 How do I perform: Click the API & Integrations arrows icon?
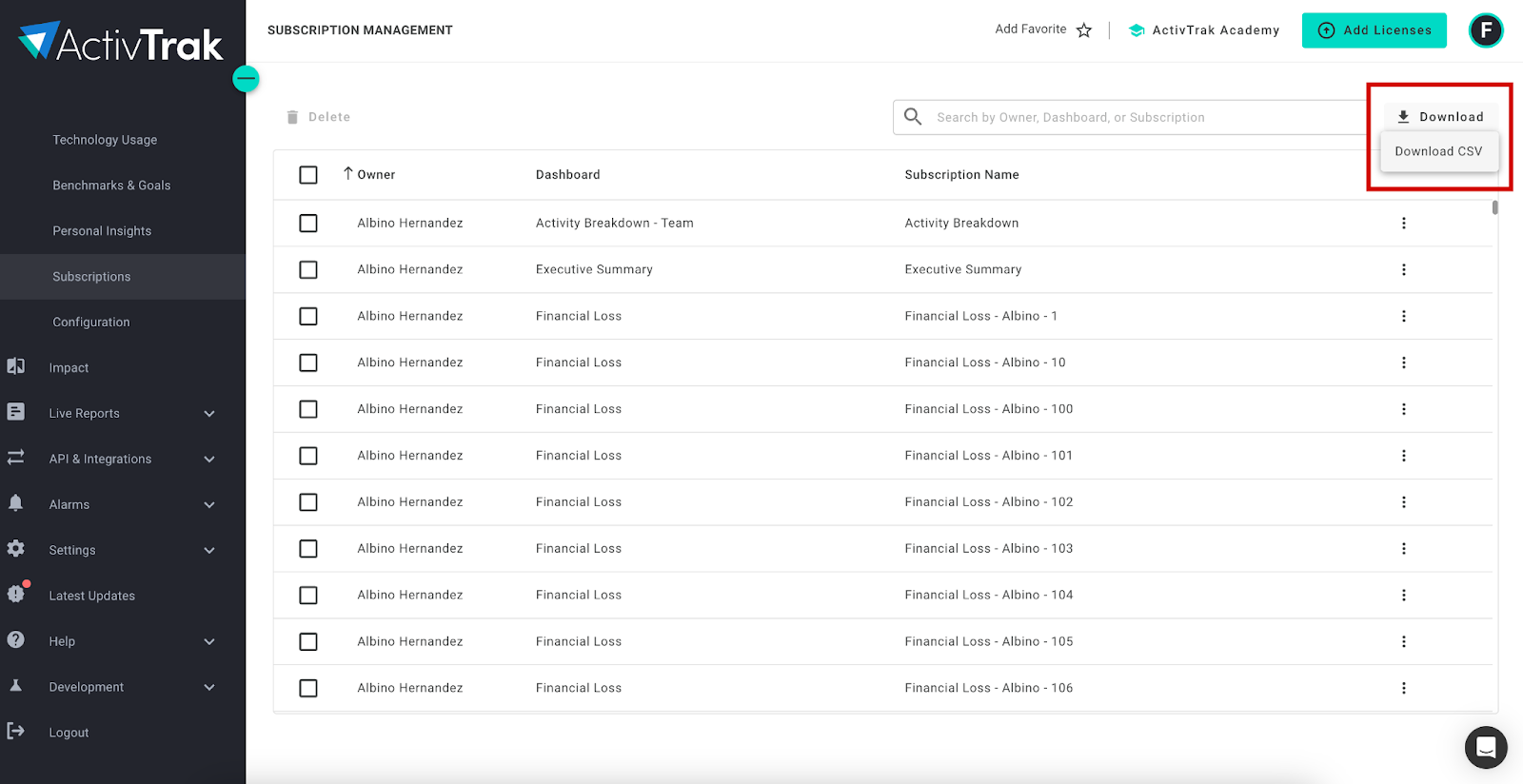pyautogui.click(x=16, y=458)
